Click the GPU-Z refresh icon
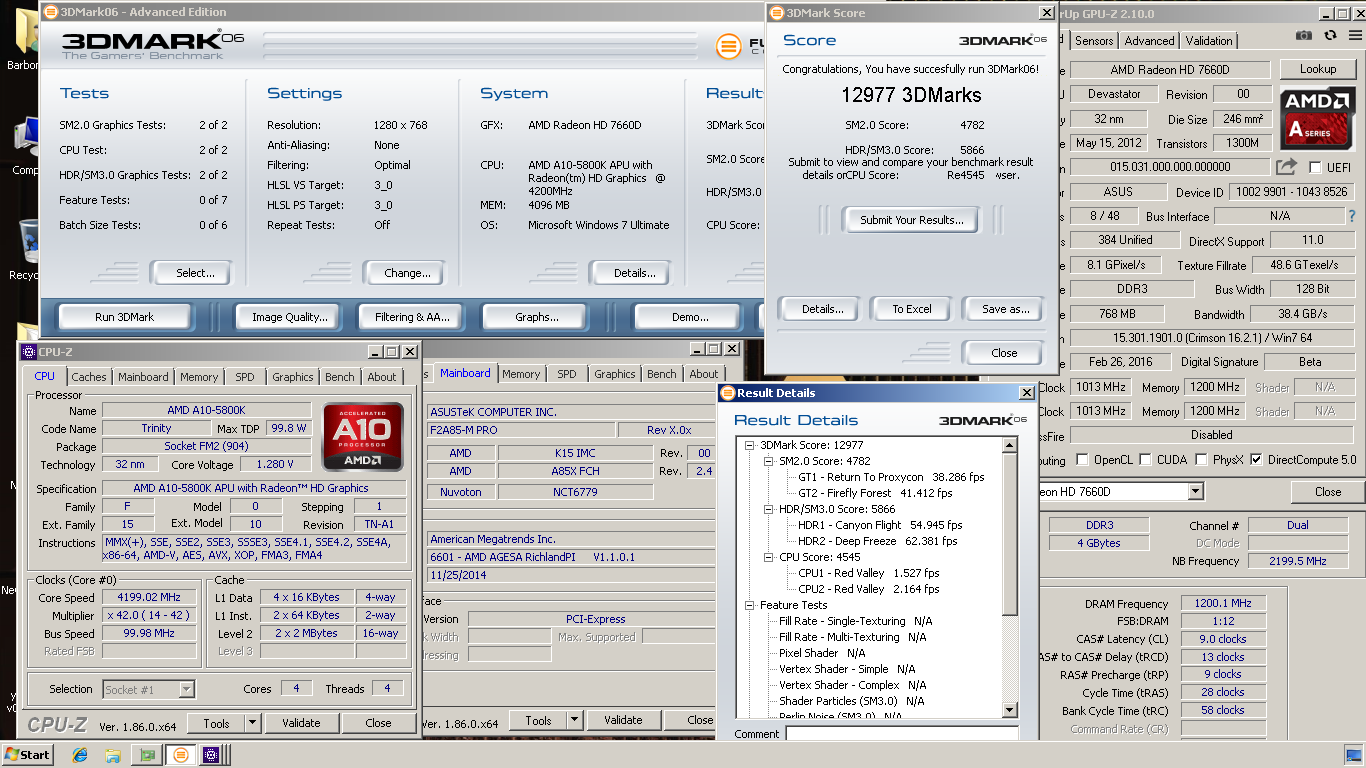Screen dimensions: 1366x768 pos(1330,35)
